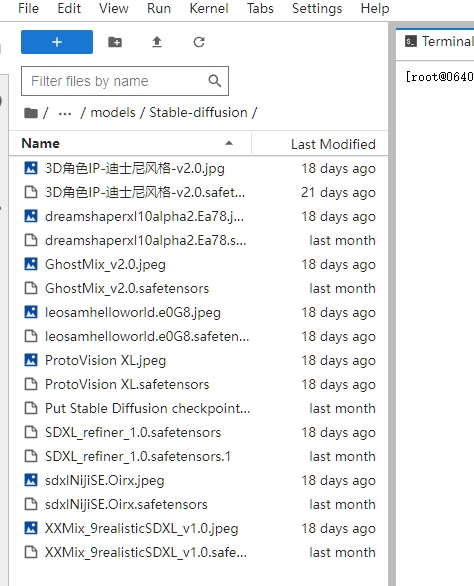474x586 pixels.
Task: Open the Run menu
Action: point(159,8)
